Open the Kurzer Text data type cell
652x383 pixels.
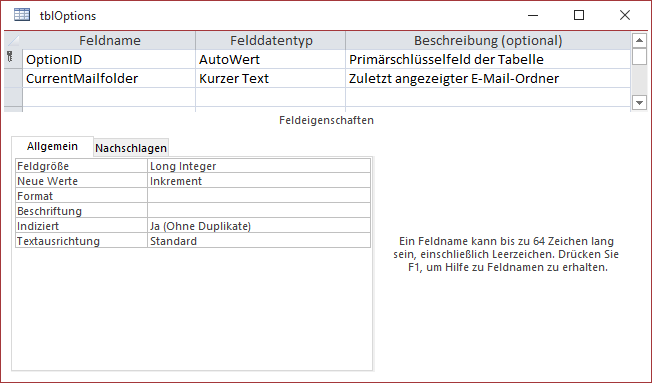coord(271,79)
